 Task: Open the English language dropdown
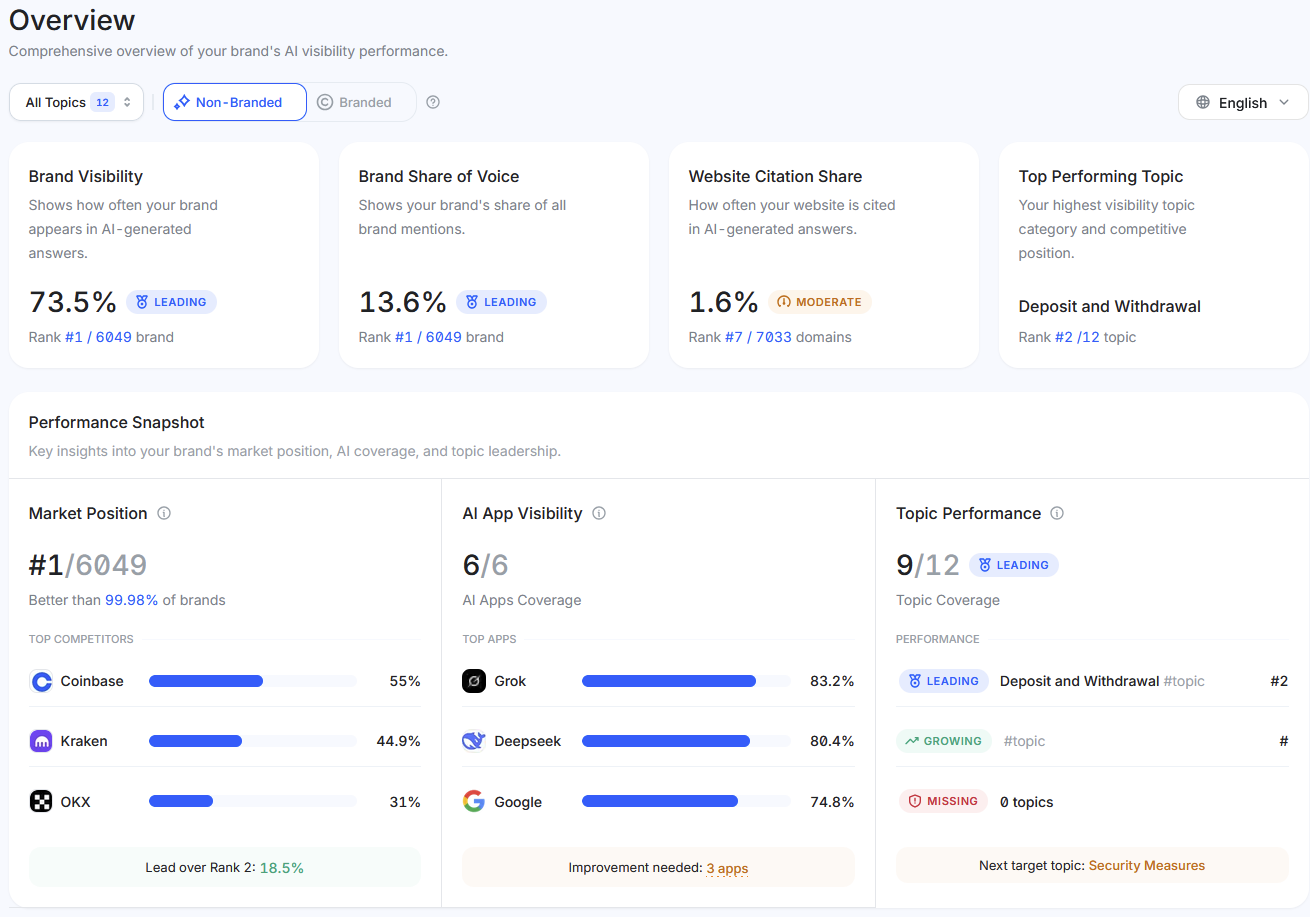(x=1242, y=101)
